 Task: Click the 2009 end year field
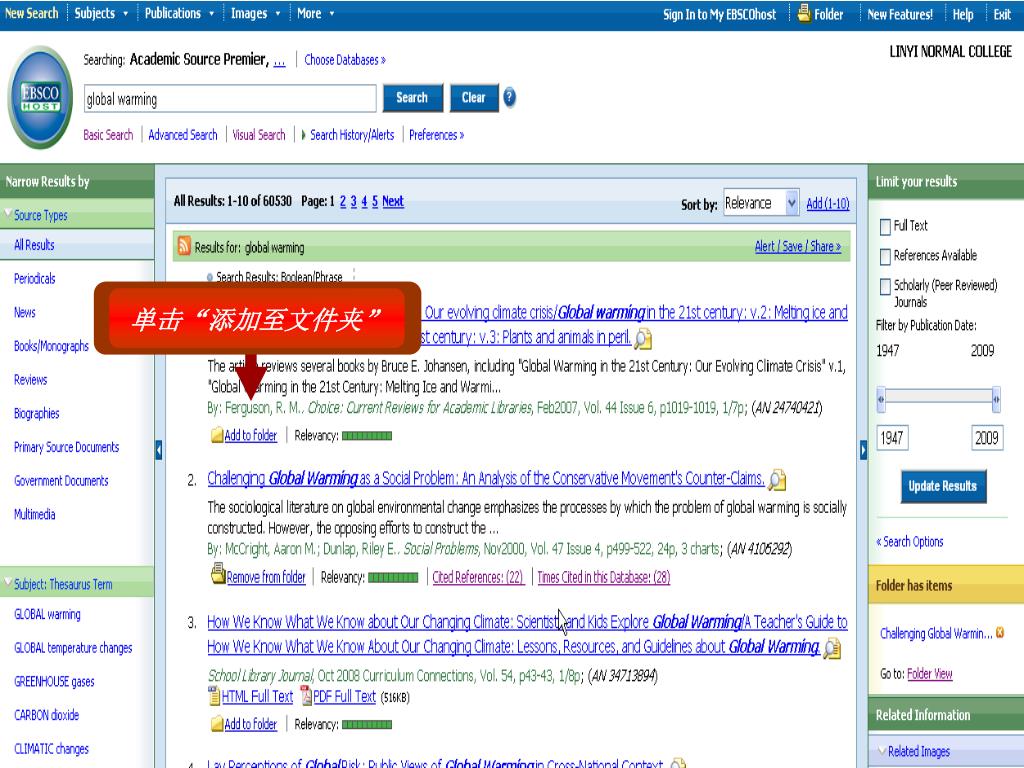click(987, 438)
